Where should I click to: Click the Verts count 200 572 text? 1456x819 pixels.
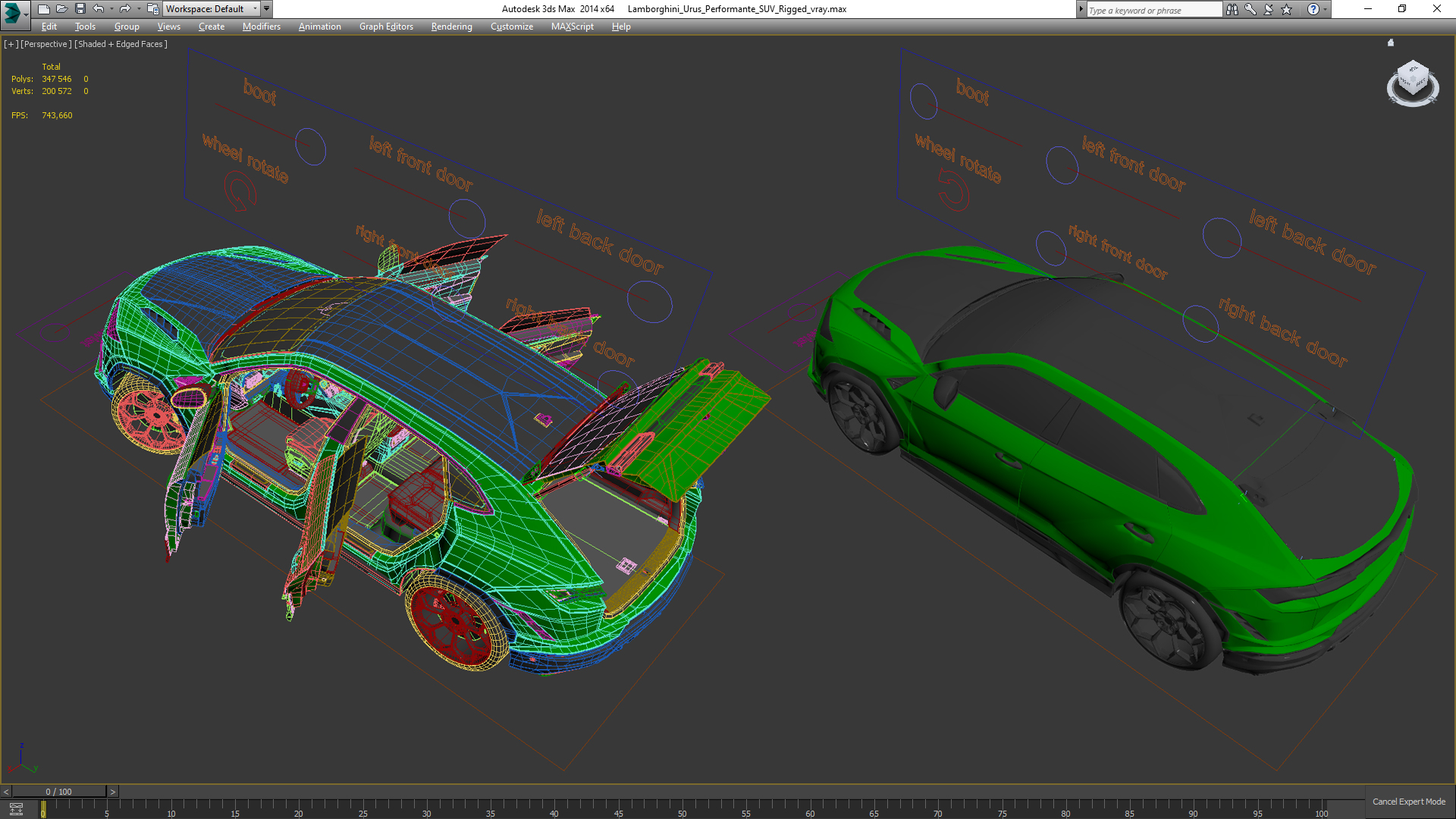57,91
